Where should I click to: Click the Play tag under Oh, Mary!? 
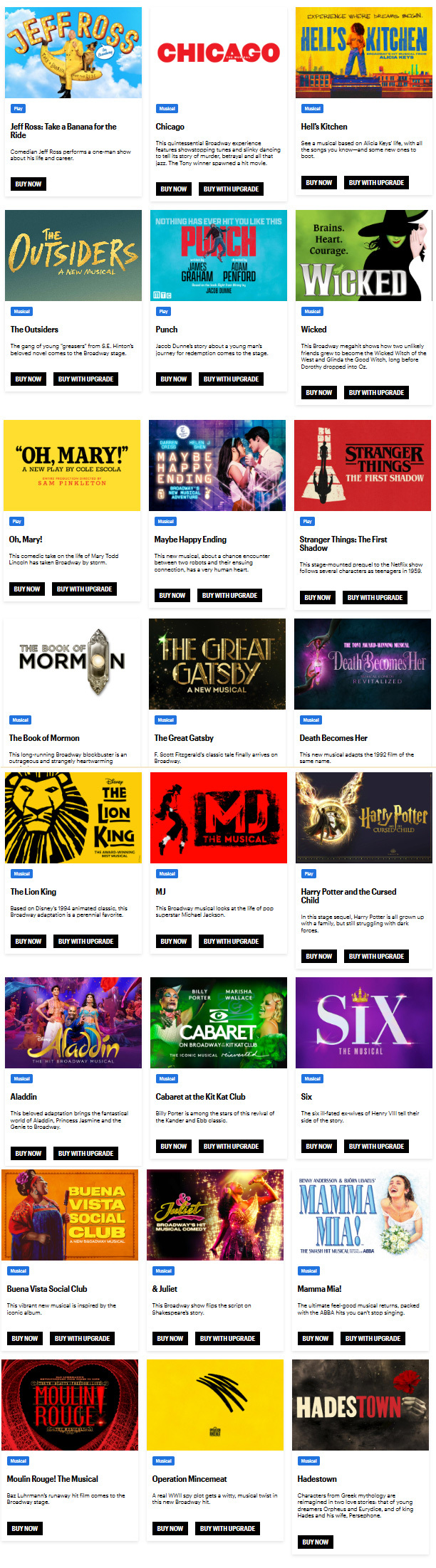17,522
